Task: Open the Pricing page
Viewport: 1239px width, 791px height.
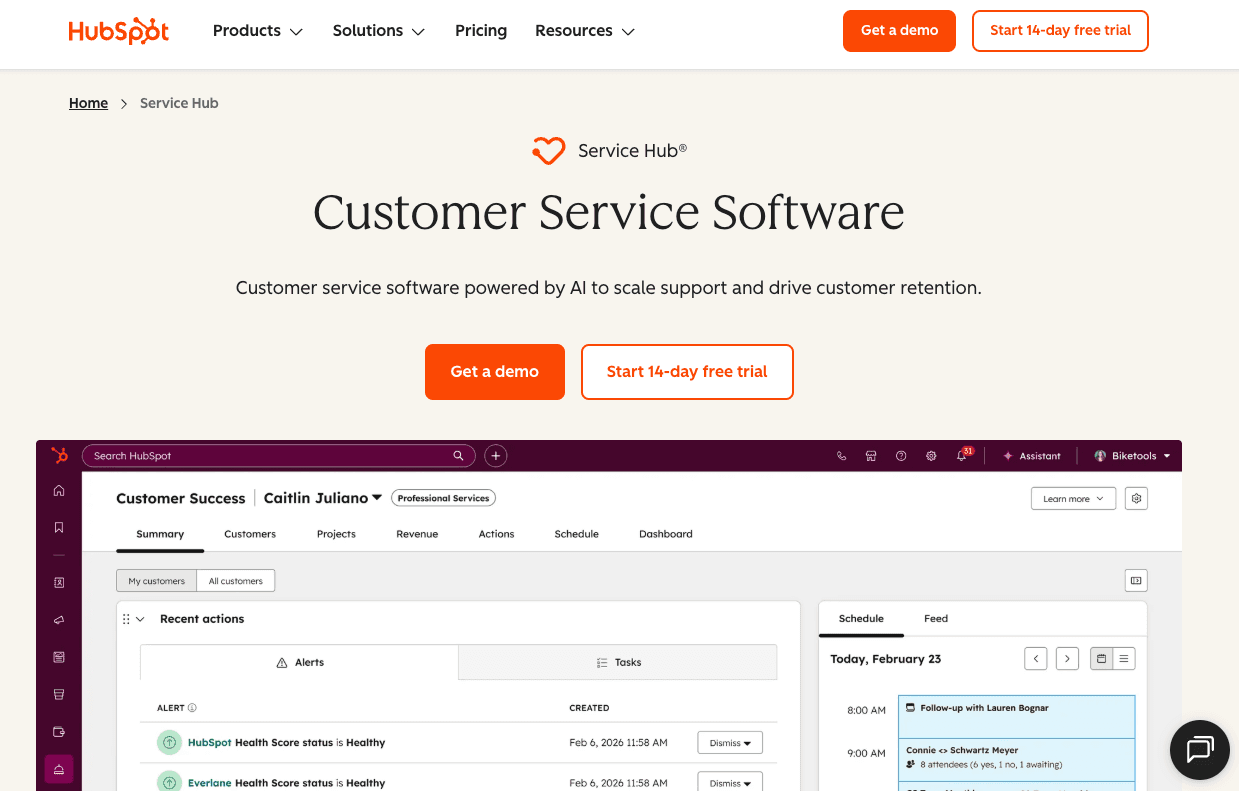Action: pyautogui.click(x=481, y=31)
